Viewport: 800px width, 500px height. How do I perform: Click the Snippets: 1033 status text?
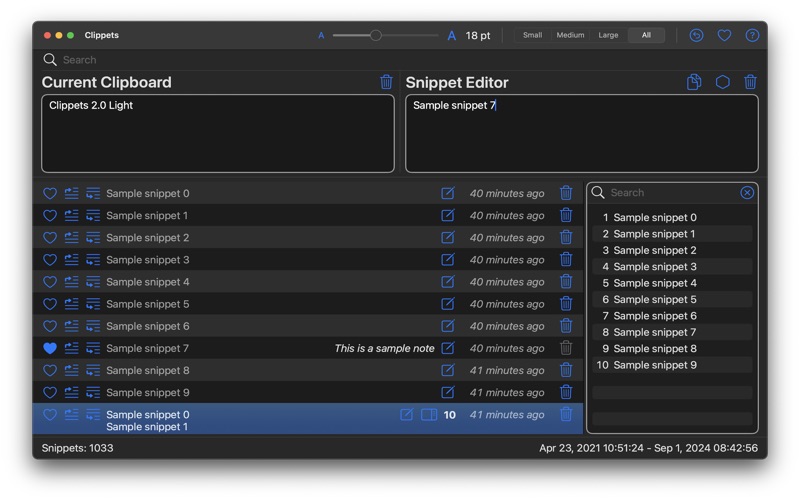pyautogui.click(x=78, y=448)
